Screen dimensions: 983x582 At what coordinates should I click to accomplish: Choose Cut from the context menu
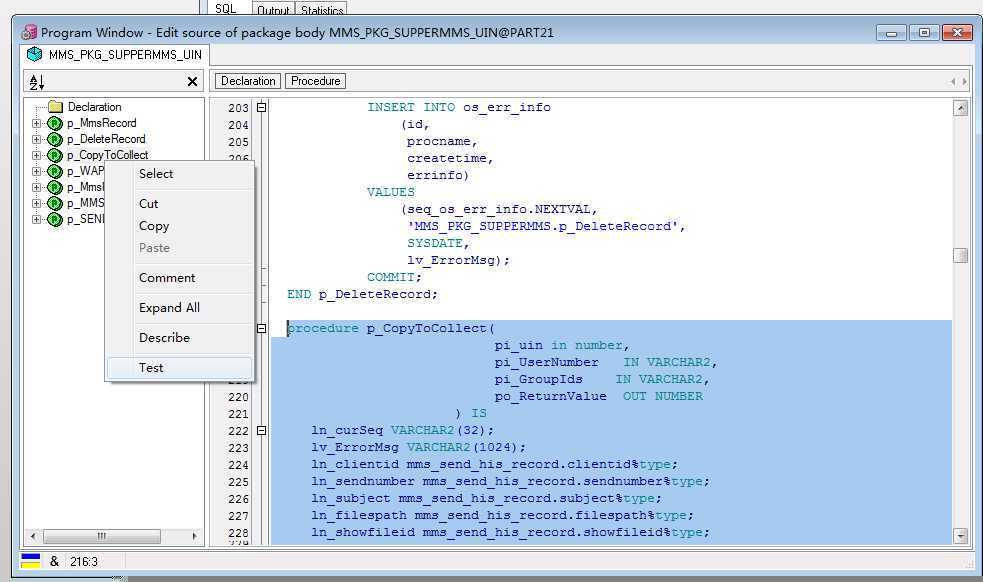point(180,203)
